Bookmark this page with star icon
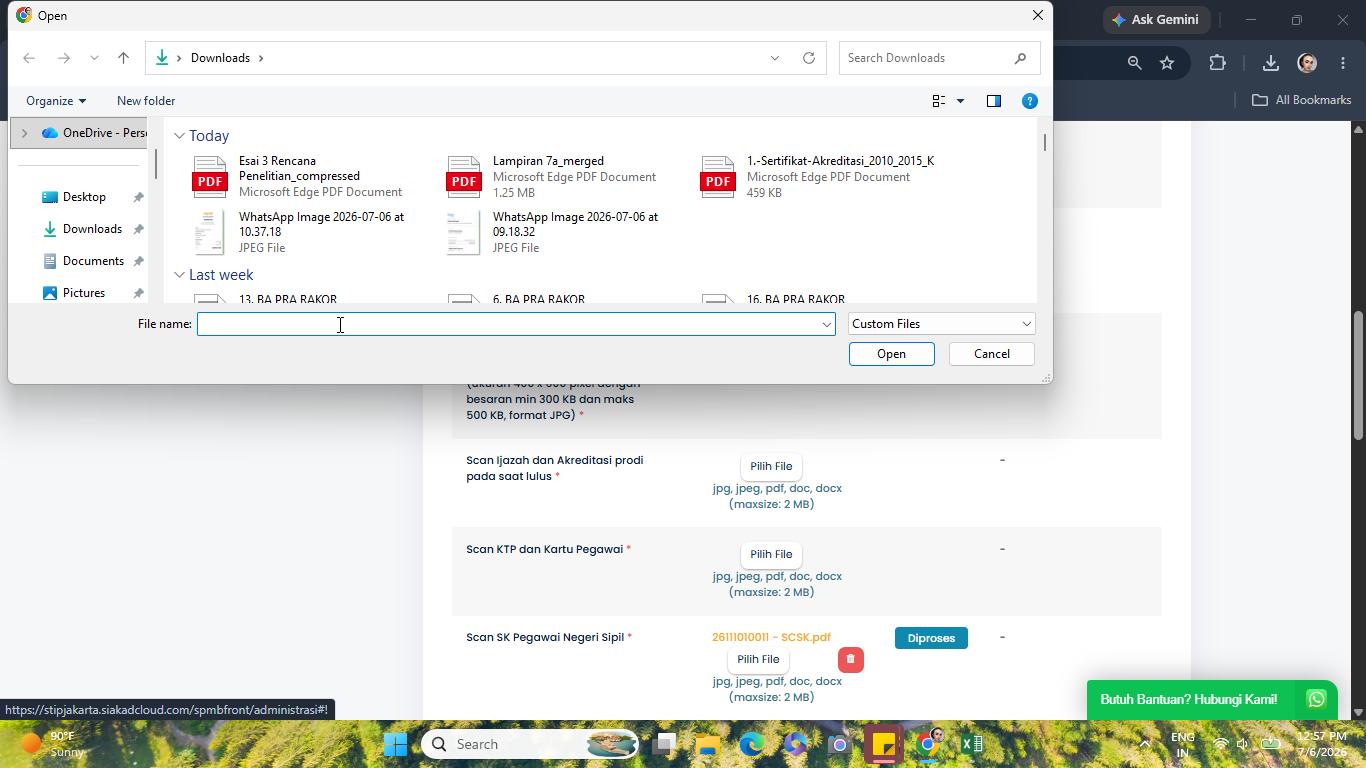Viewport: 1366px width, 768px height. (x=1166, y=63)
